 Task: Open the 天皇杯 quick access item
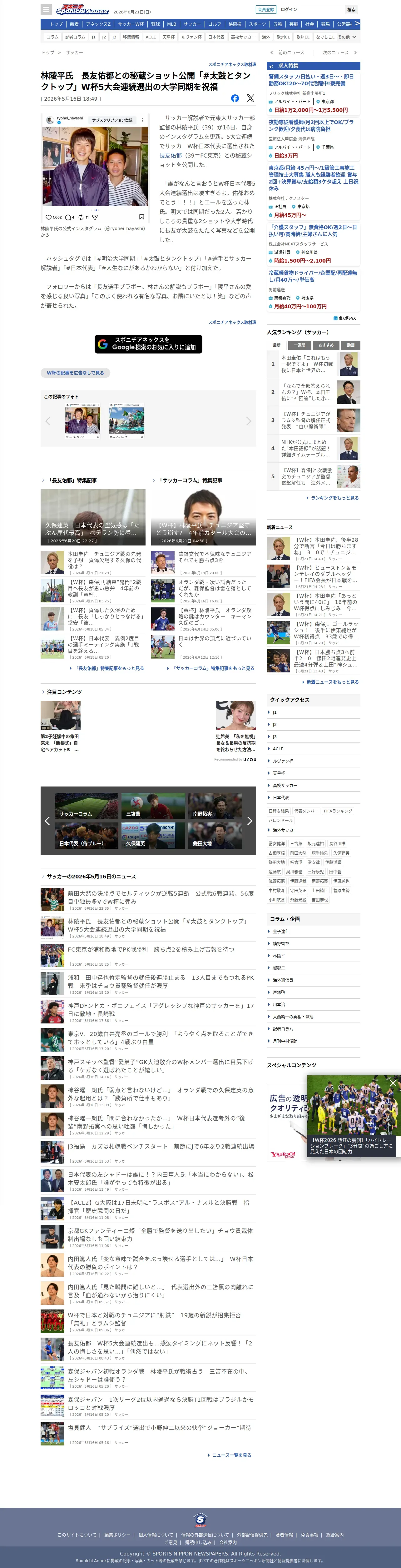pyautogui.click(x=313, y=773)
